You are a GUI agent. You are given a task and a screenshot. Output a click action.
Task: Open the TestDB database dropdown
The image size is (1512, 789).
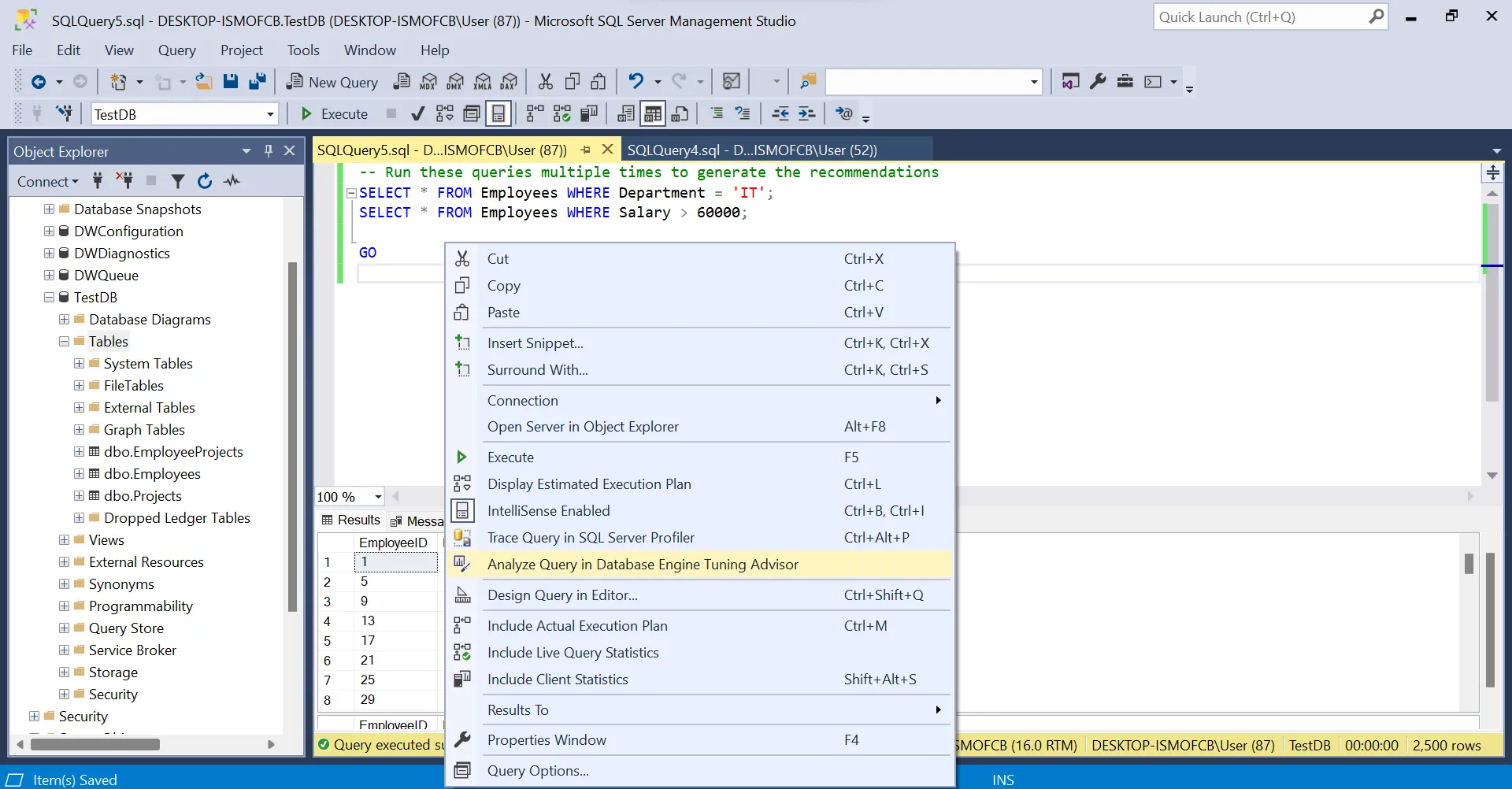pyautogui.click(x=270, y=114)
